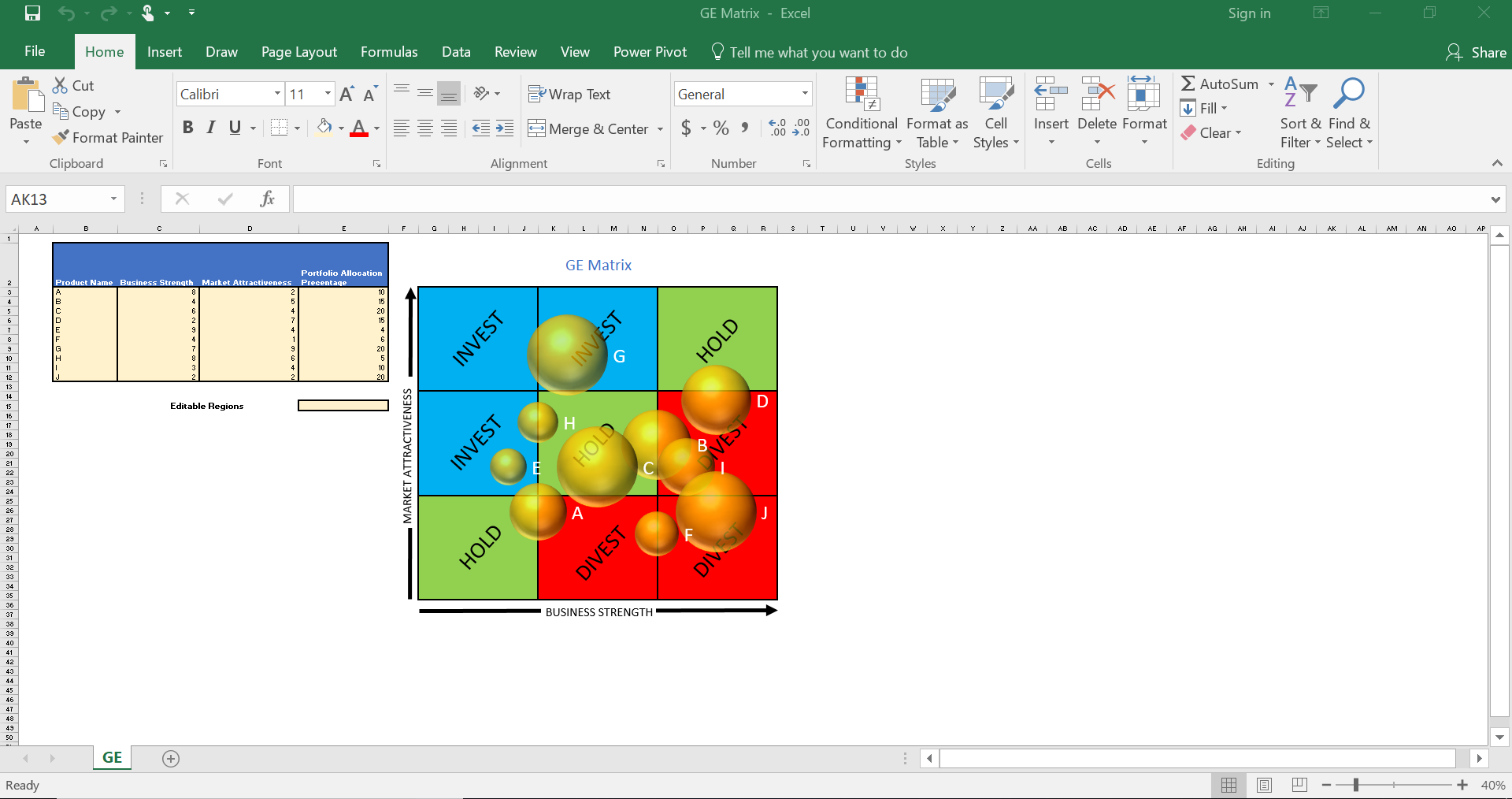Select the Format Painter tool

[x=108, y=137]
